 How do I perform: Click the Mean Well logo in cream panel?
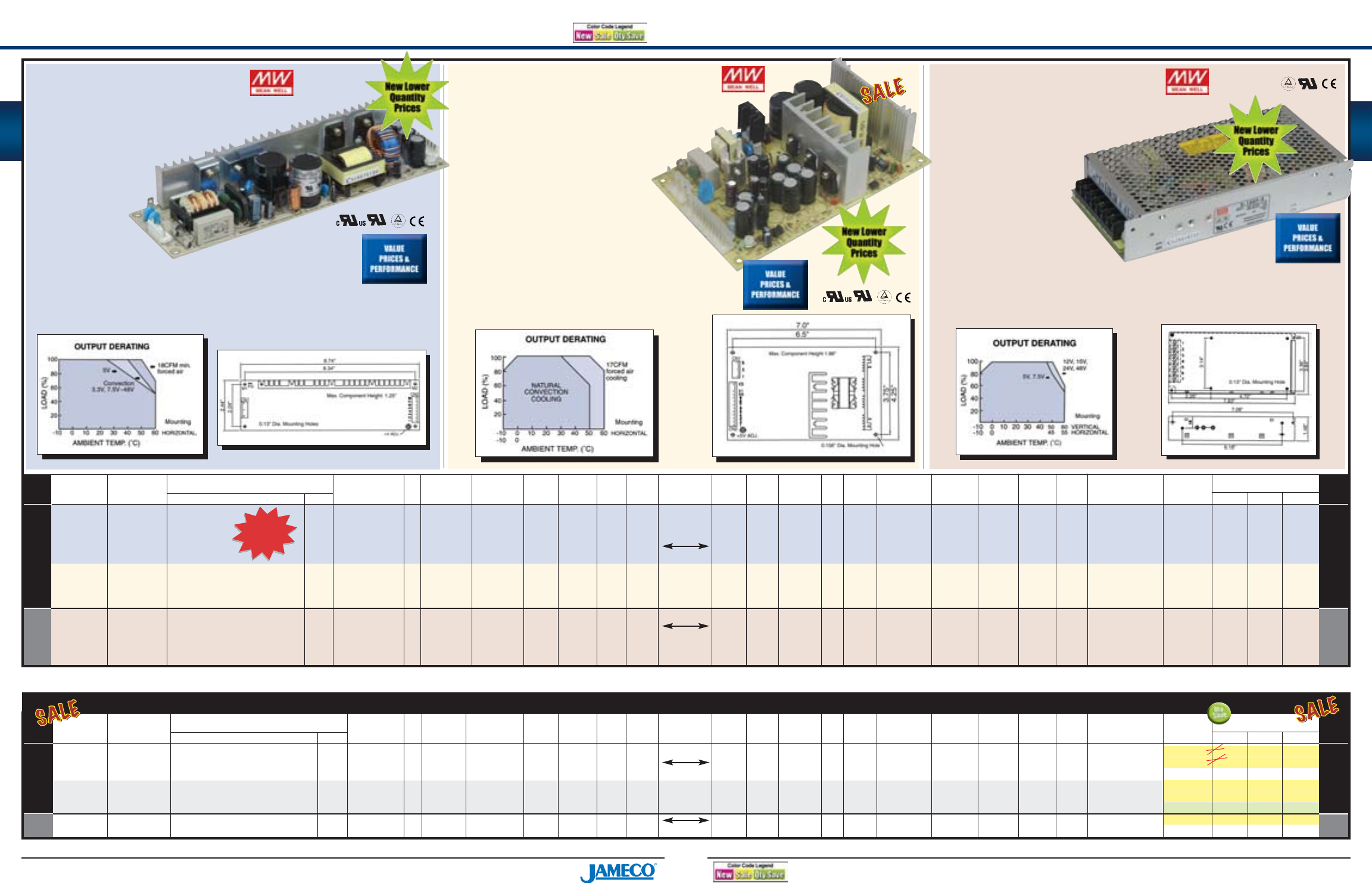tap(743, 79)
